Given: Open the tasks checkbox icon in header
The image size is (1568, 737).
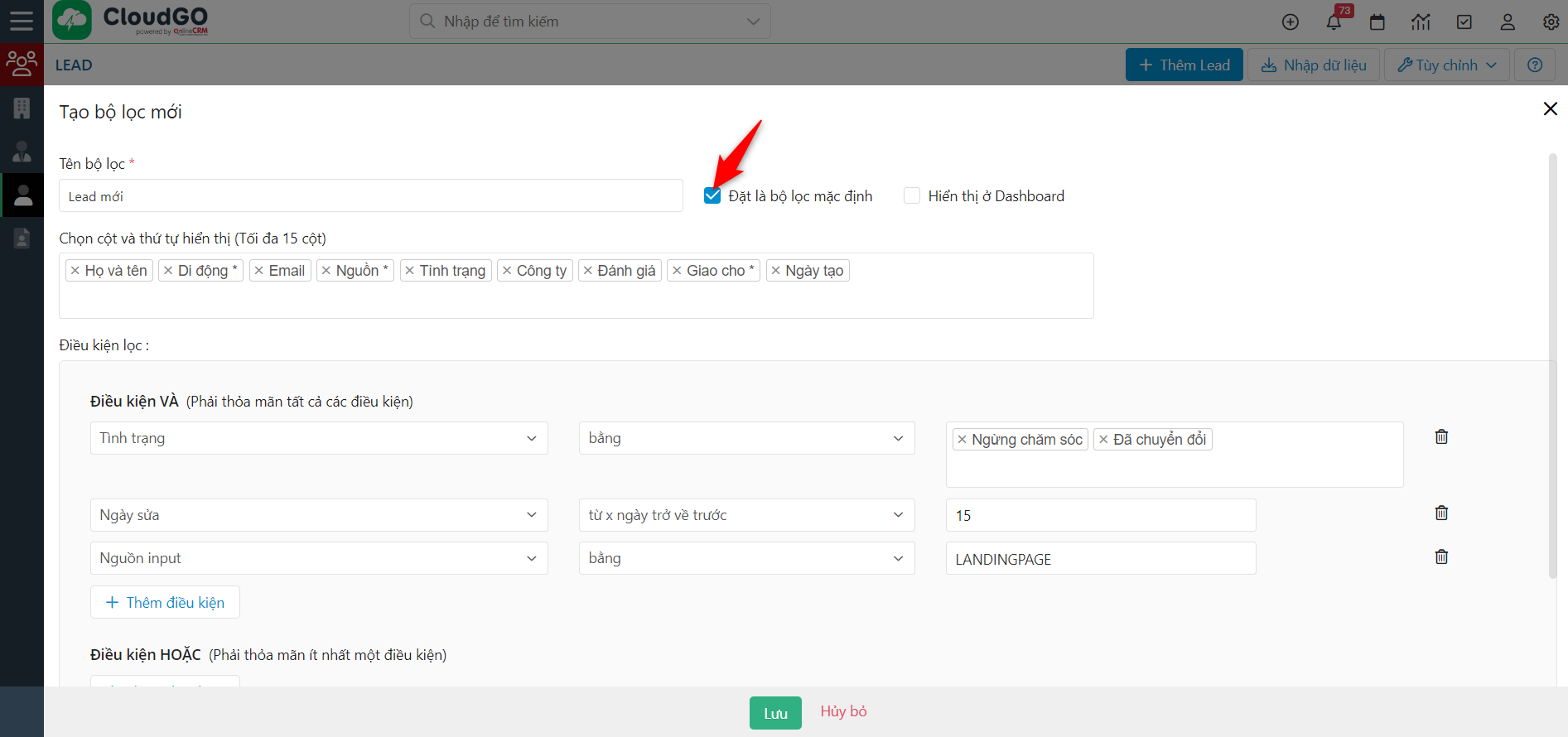Looking at the screenshot, I should [1464, 22].
